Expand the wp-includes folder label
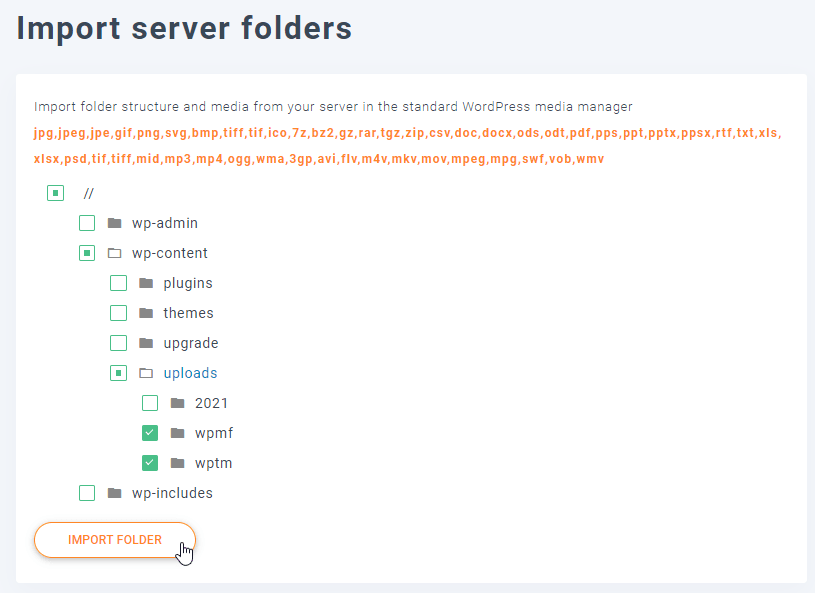Screen dimensions: 815x593 point(172,493)
